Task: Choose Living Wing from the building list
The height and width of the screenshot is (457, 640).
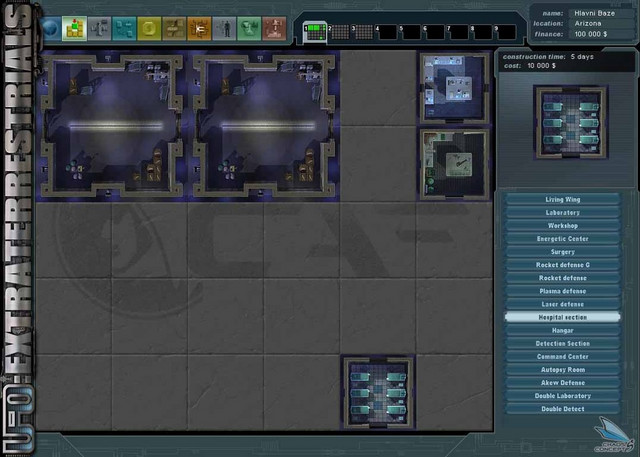Action: (x=562, y=200)
